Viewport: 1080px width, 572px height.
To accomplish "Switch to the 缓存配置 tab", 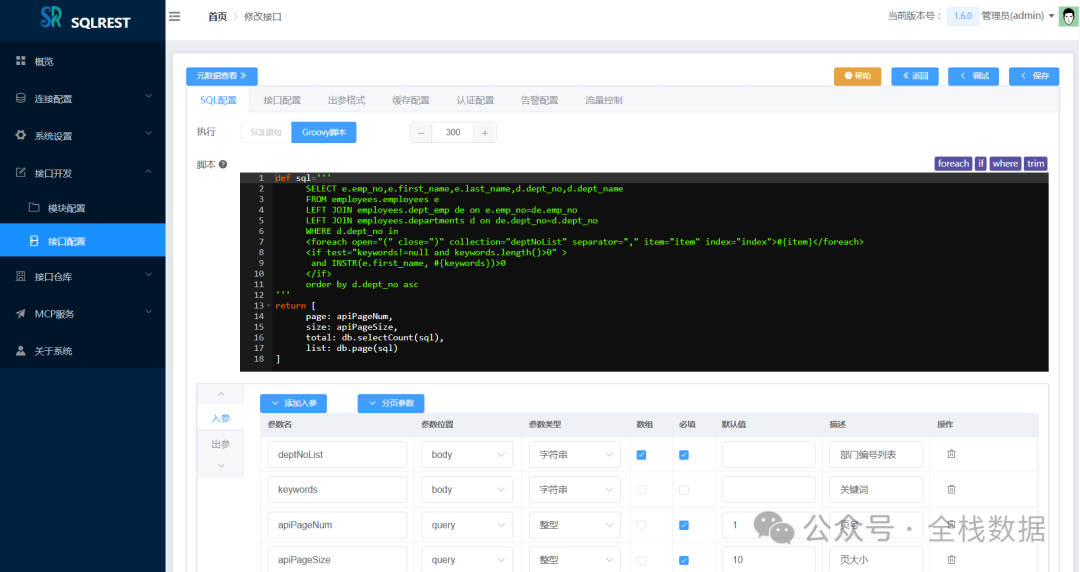I will [410, 100].
